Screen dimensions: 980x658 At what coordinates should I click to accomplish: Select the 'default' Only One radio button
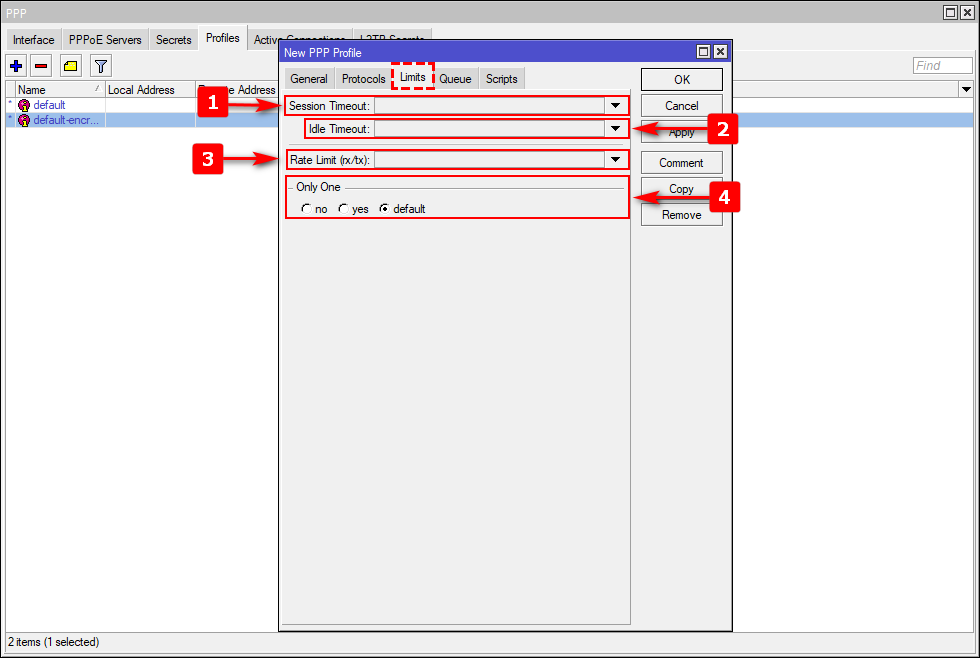(384, 209)
